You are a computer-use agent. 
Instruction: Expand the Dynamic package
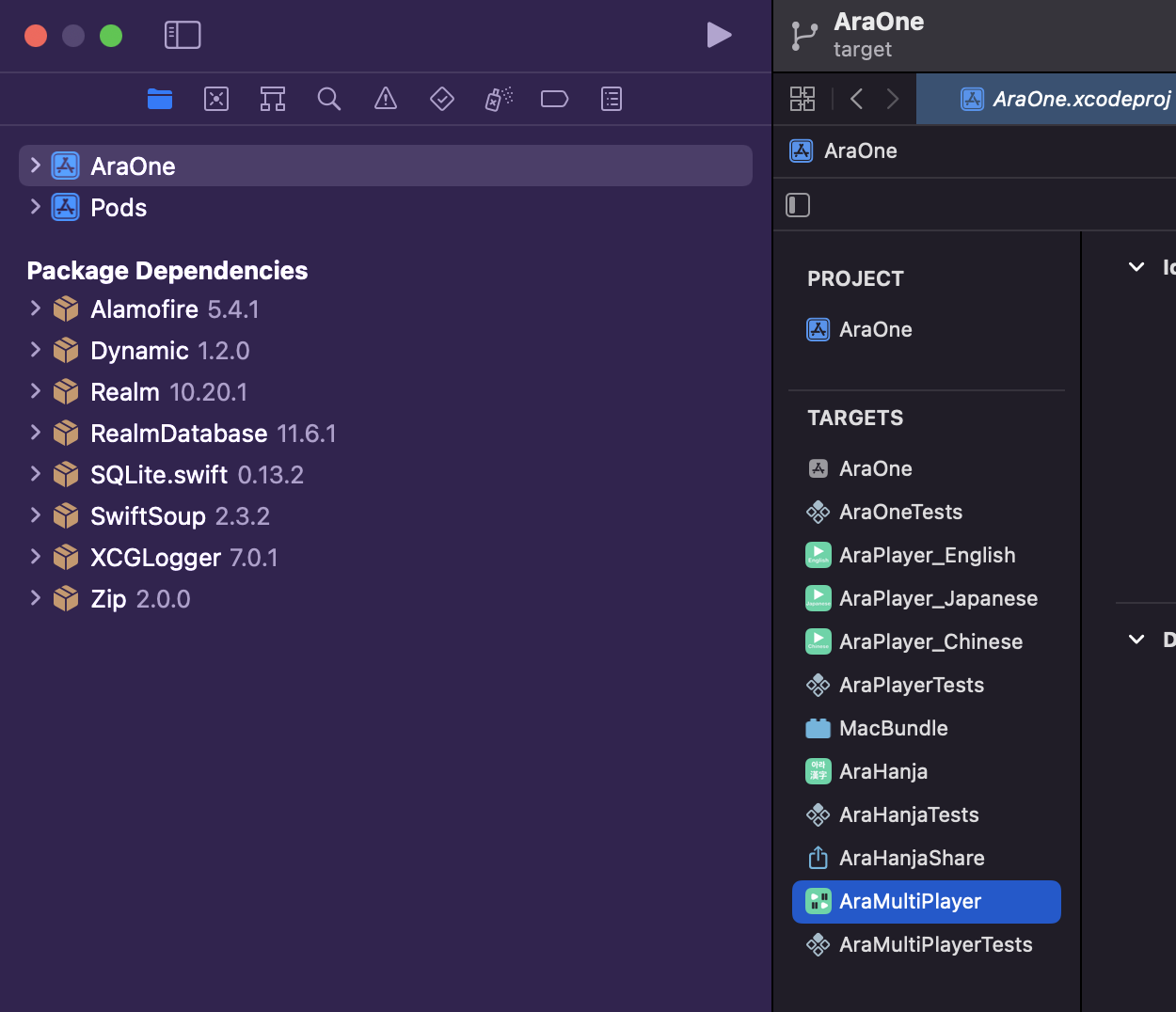(x=35, y=350)
